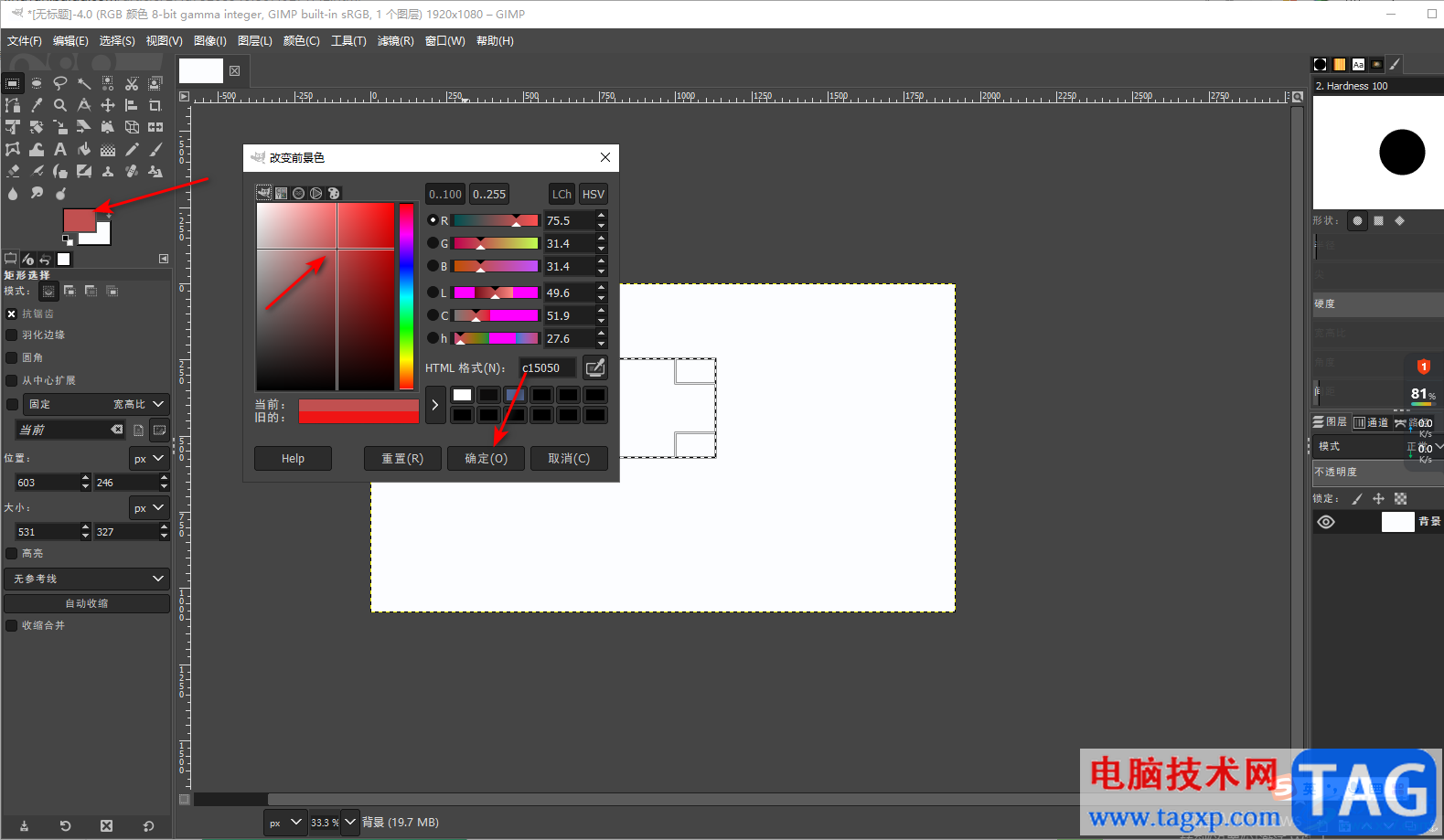Select the Paintbrush tool
Viewport: 1444px width, 840px height.
click(x=155, y=149)
